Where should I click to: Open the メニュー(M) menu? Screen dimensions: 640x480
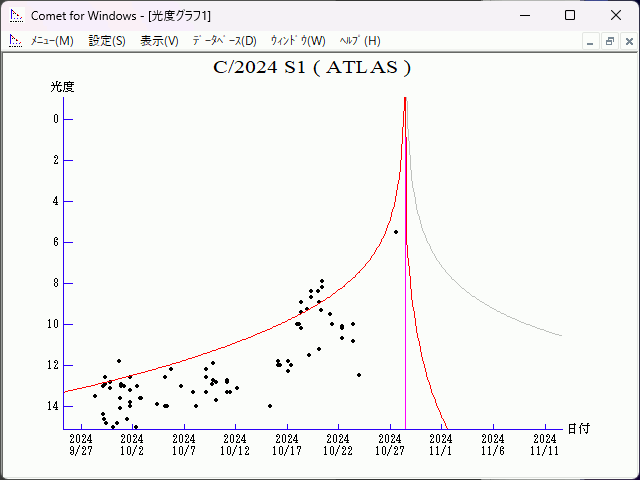(51, 41)
